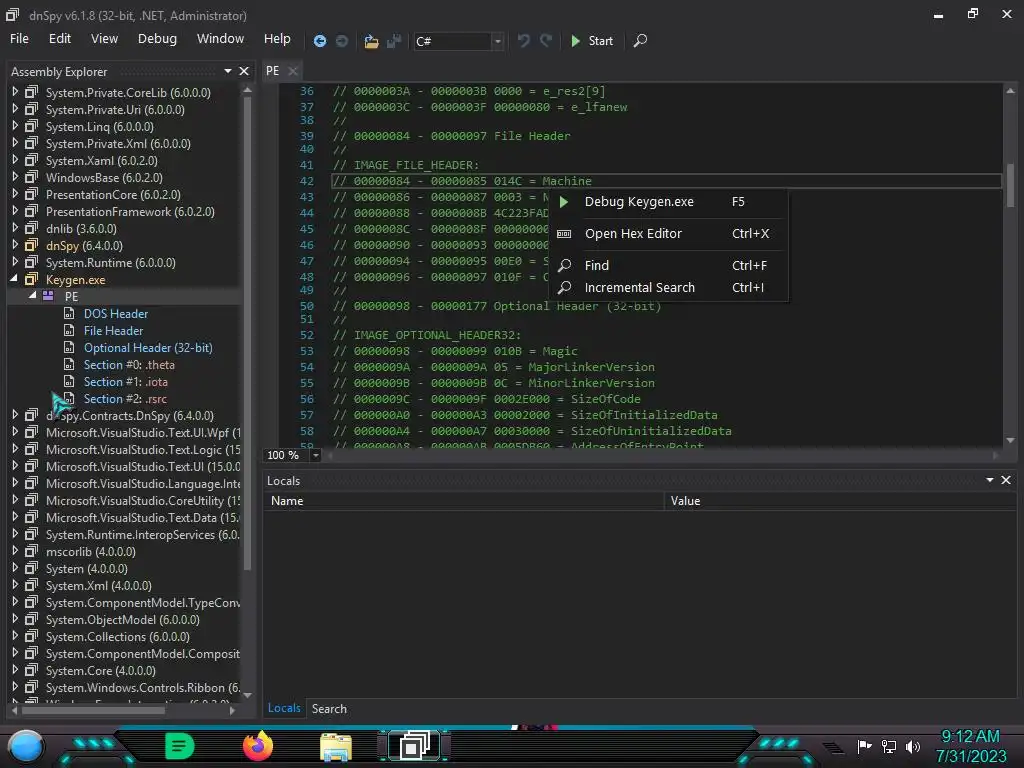
Task: Choose Incremental Search in context menu
Action: point(668,287)
